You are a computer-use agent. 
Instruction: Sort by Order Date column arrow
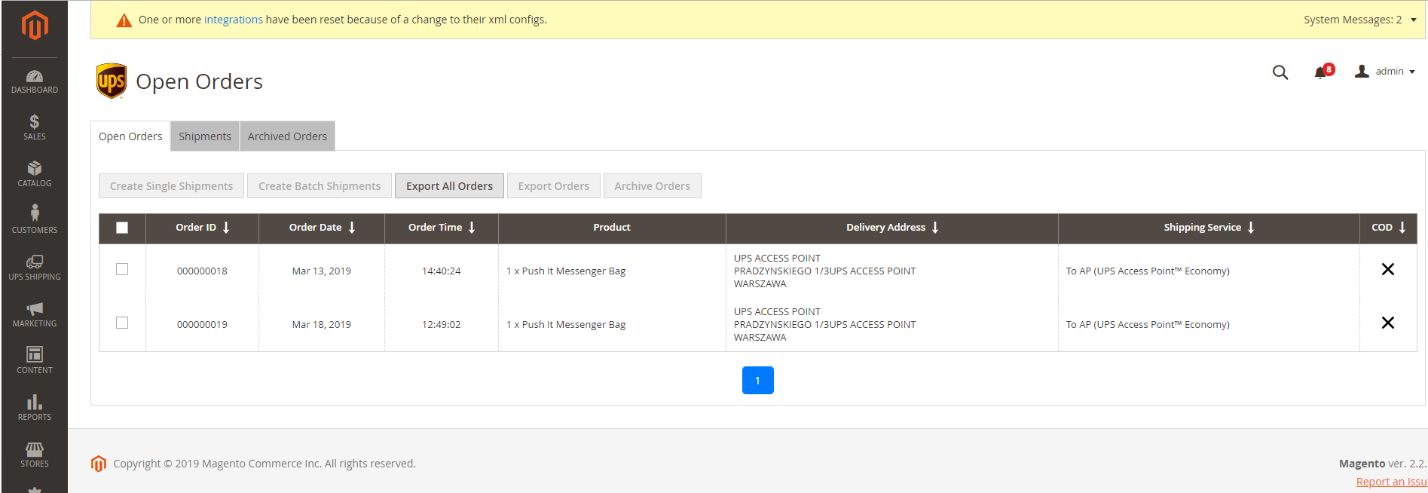(352, 228)
